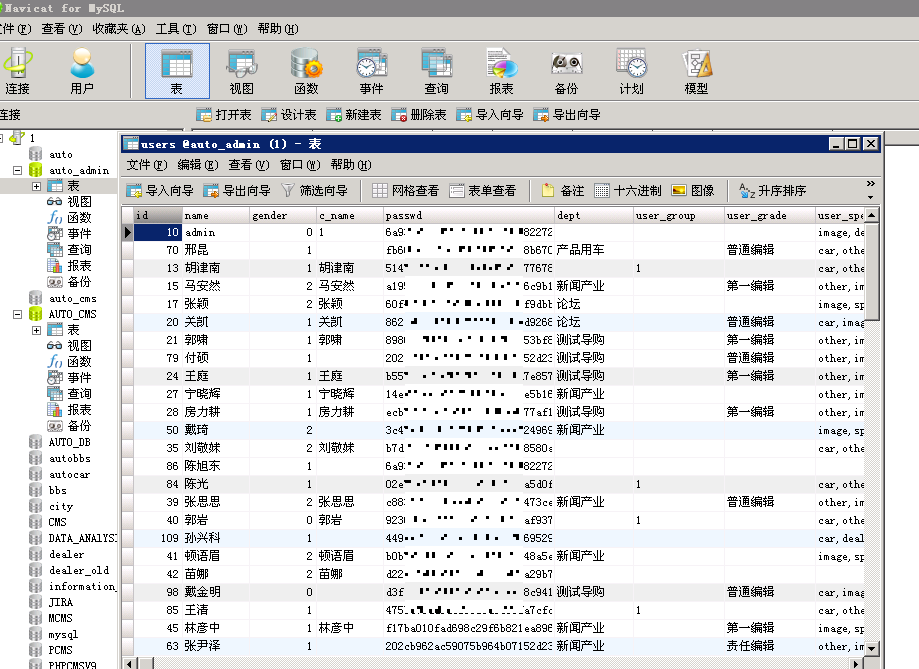The image size is (919, 669).
Task: Open the 计划 (Schedule) tool icon
Action: tap(631, 71)
